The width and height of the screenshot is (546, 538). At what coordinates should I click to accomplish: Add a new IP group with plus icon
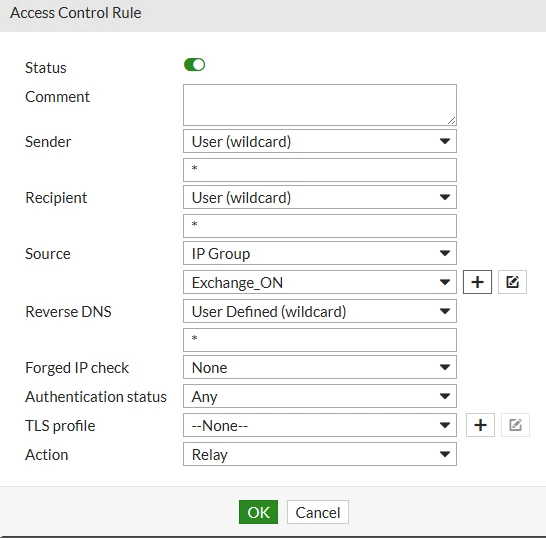(477, 282)
